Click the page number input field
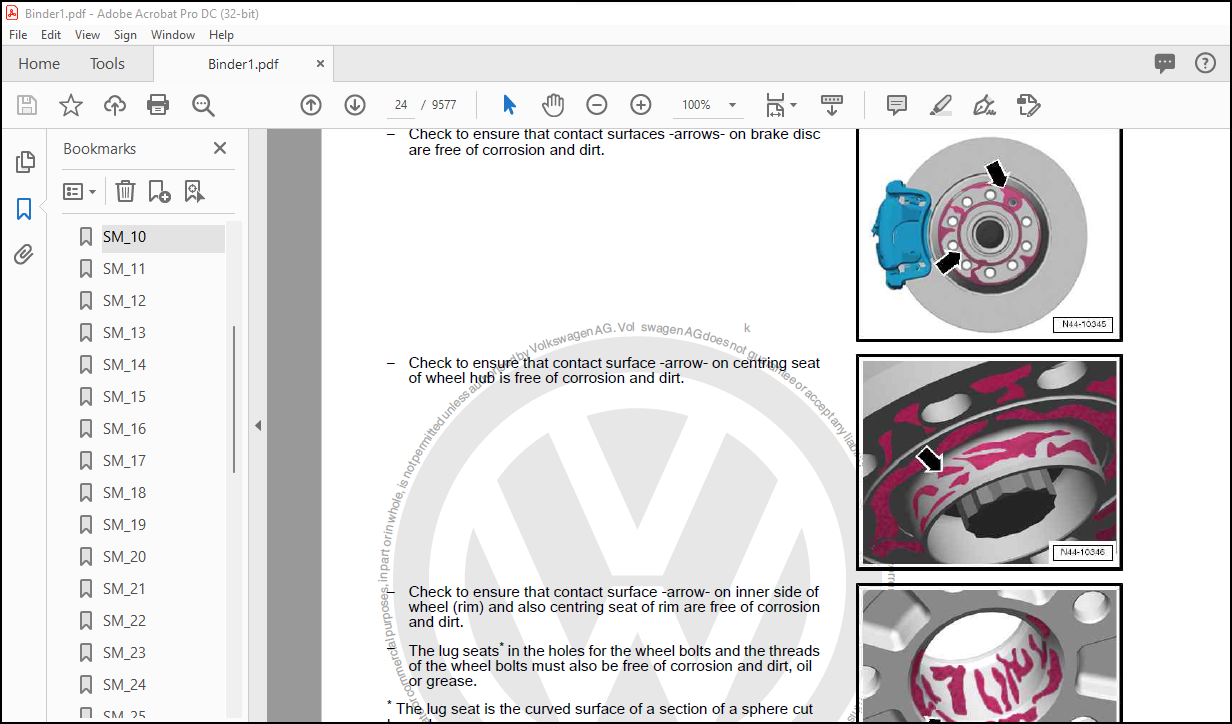The height and width of the screenshot is (724, 1232). (401, 105)
